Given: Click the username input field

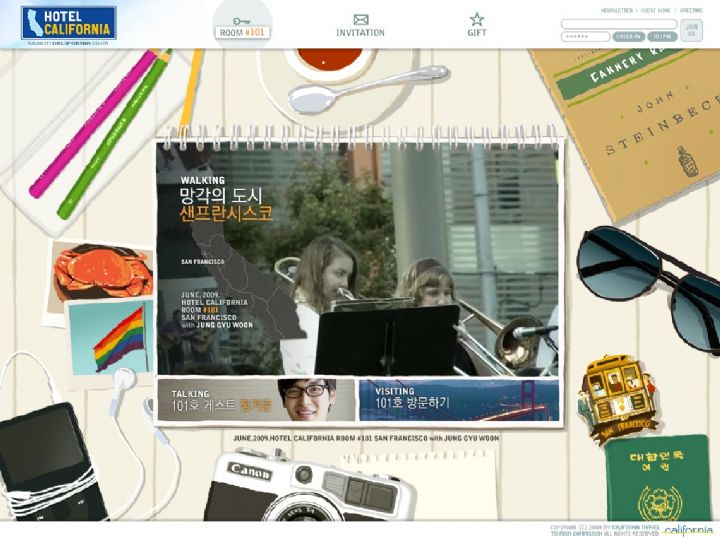Looking at the screenshot, I should 618,24.
